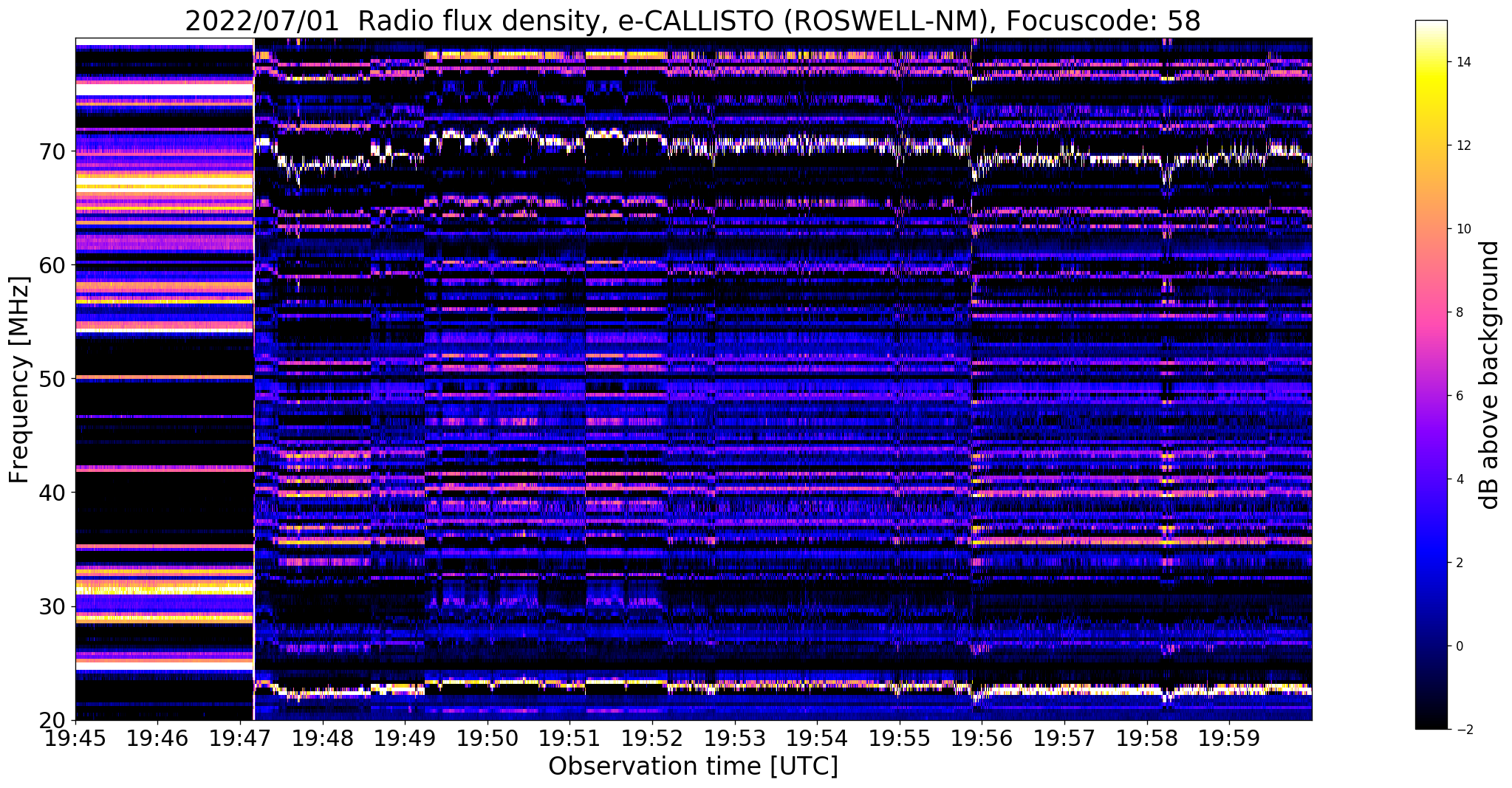
Task: Click the 19:48 time tick label
Action: coord(323,738)
